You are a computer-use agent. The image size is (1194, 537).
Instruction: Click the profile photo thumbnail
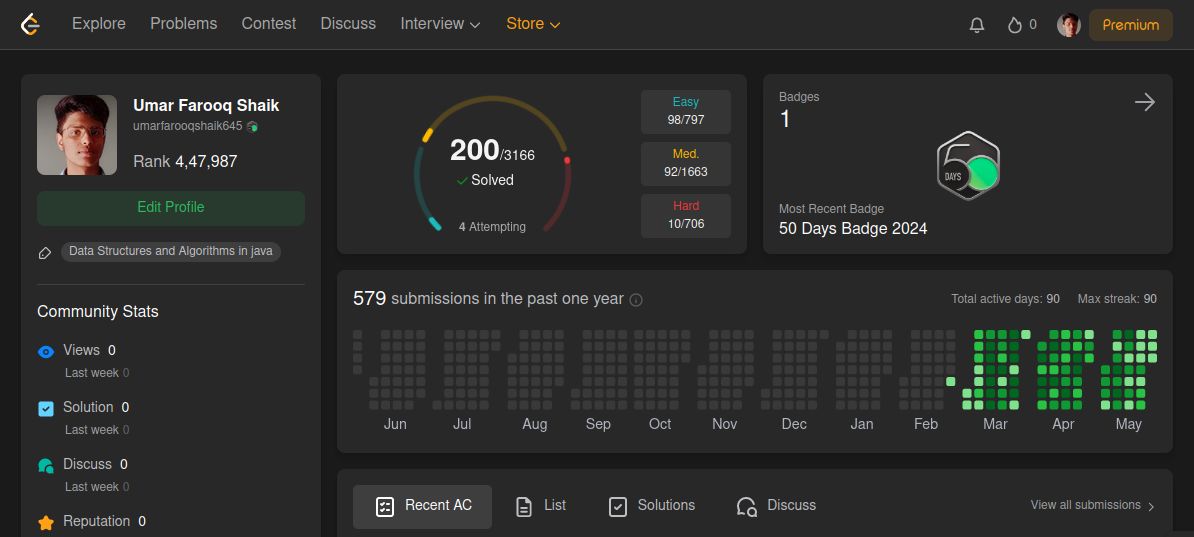pyautogui.click(x=77, y=136)
